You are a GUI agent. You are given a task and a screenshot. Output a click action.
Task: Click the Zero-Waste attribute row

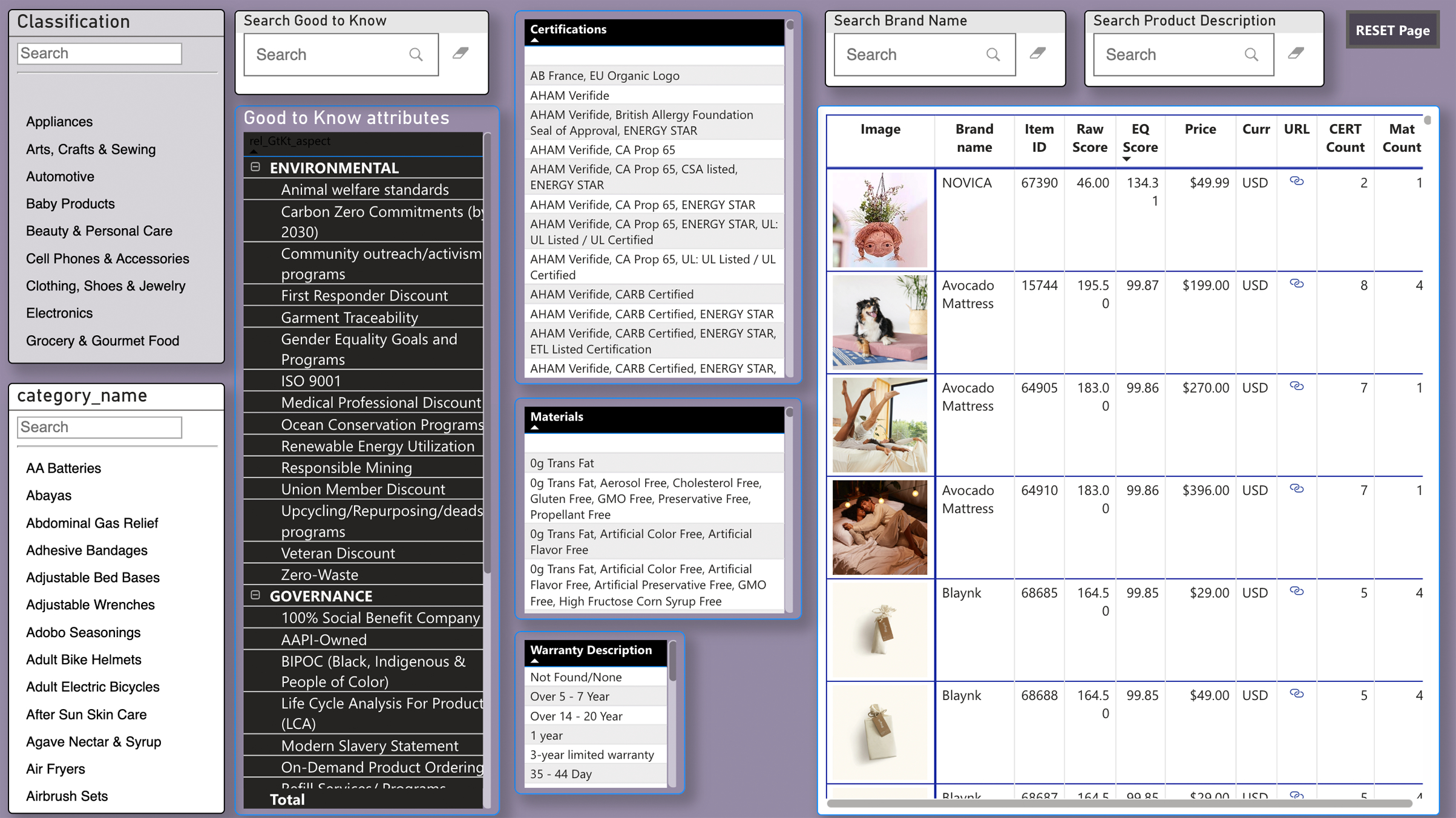point(320,574)
